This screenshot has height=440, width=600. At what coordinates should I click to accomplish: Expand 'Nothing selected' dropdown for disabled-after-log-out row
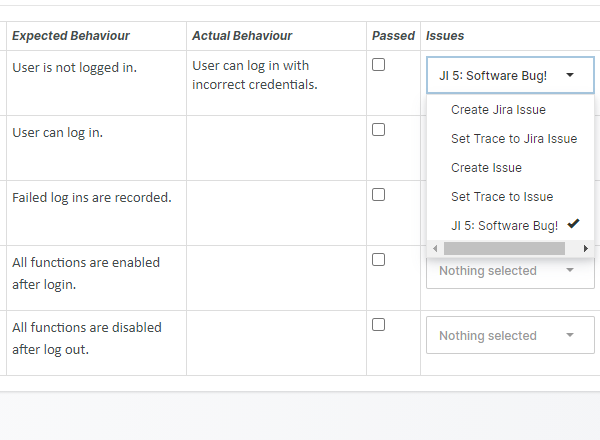point(510,336)
